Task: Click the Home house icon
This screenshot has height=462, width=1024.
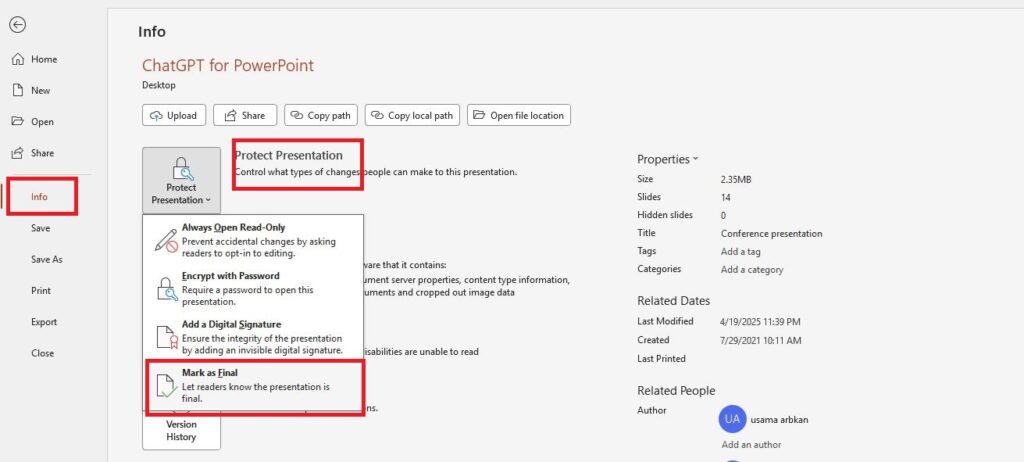Action: tap(18, 59)
